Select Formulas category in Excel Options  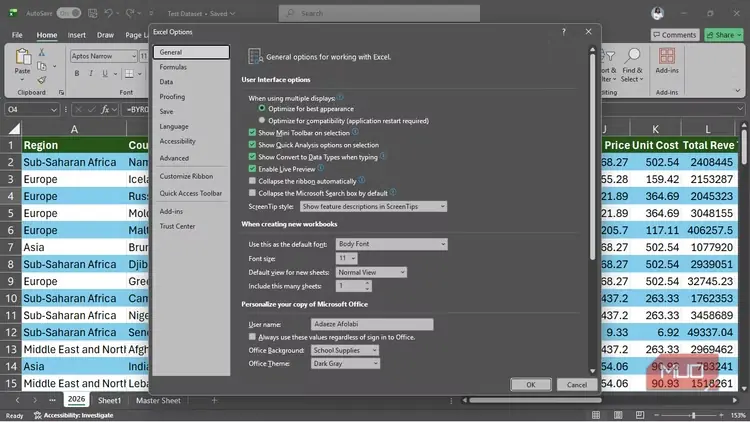point(191,67)
